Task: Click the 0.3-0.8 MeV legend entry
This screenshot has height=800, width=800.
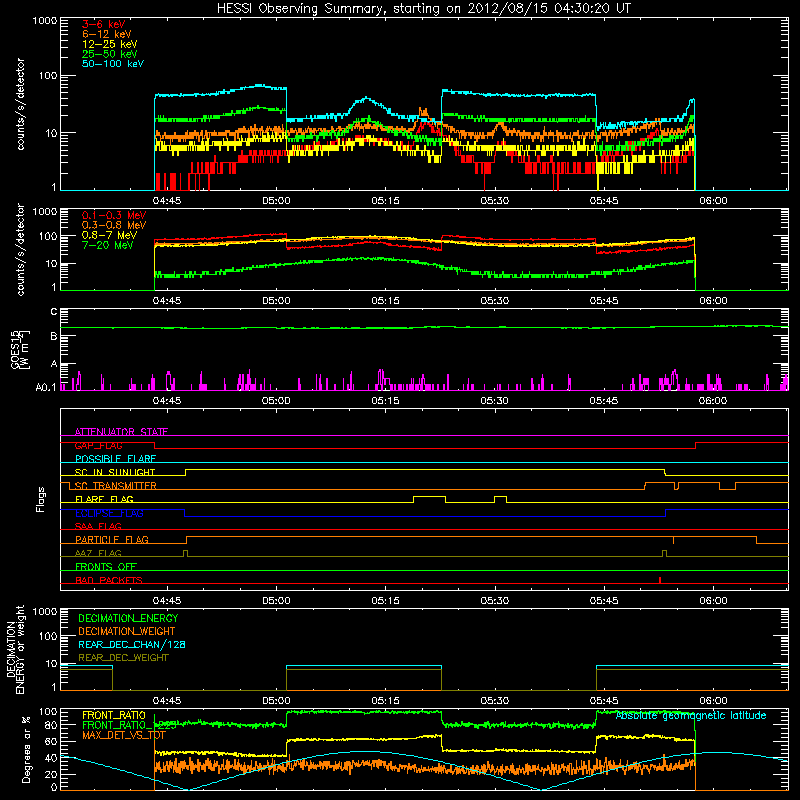Action: click(x=114, y=225)
